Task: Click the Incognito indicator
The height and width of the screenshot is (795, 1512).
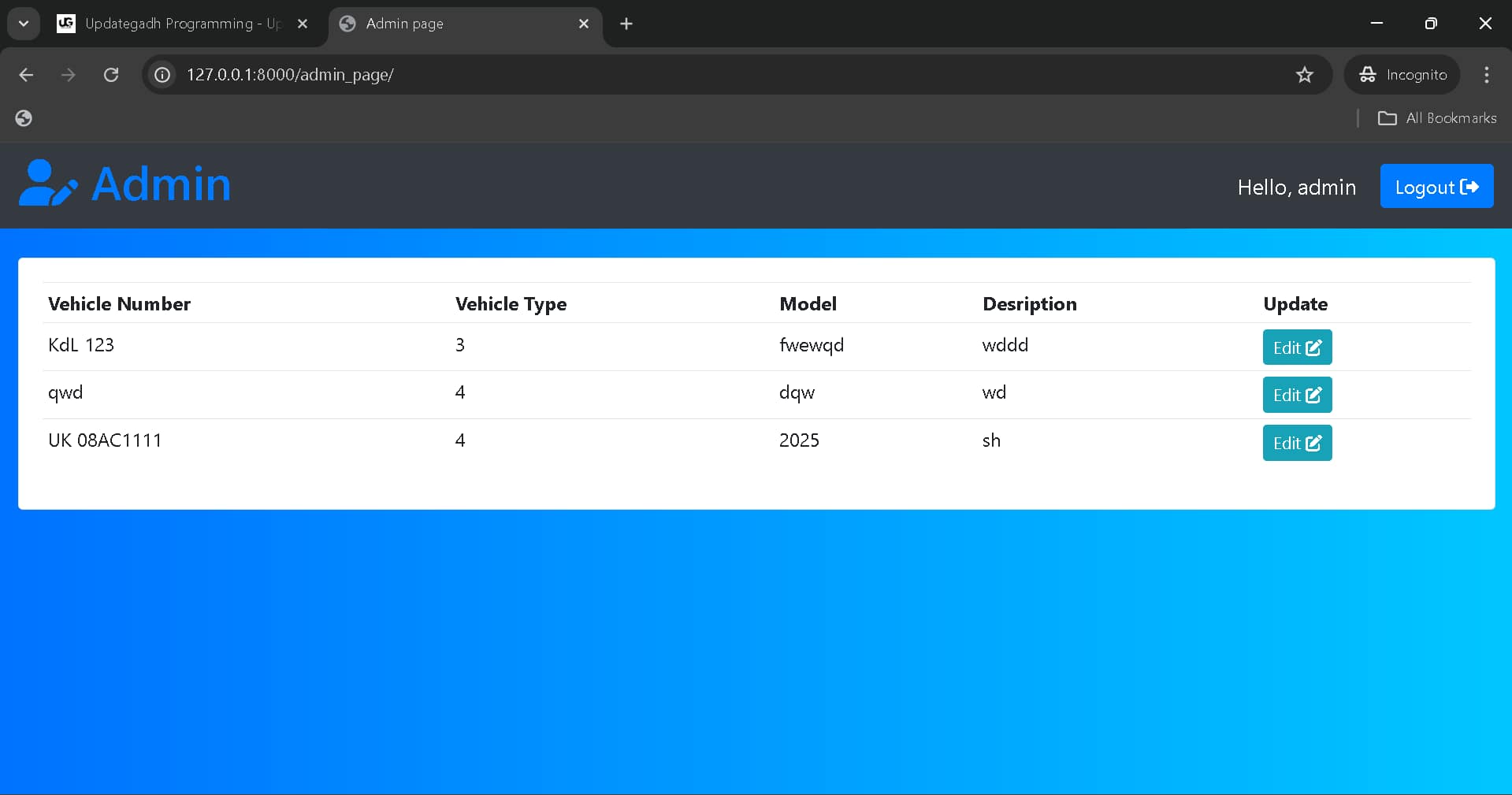Action: click(x=1402, y=75)
